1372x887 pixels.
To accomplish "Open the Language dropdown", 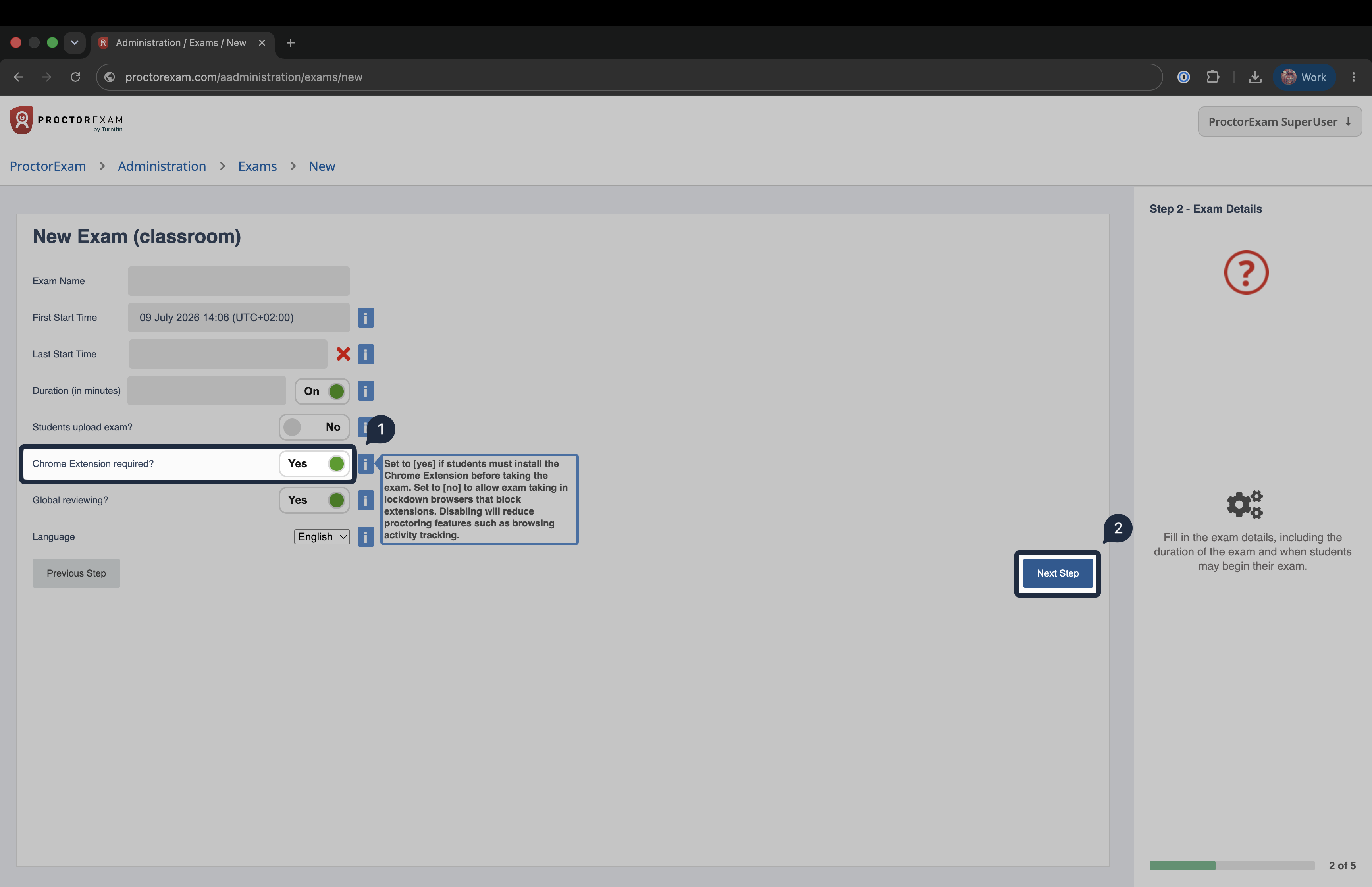I will click(x=322, y=537).
